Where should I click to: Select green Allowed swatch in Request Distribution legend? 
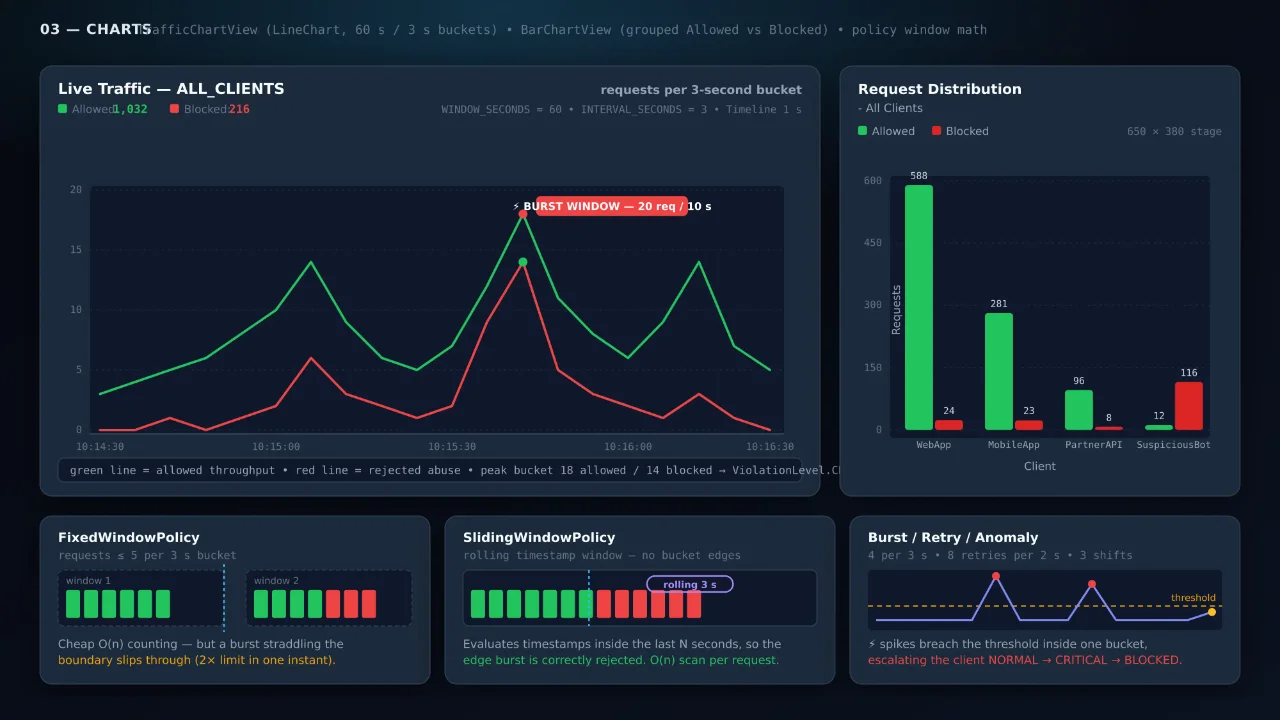coord(863,131)
